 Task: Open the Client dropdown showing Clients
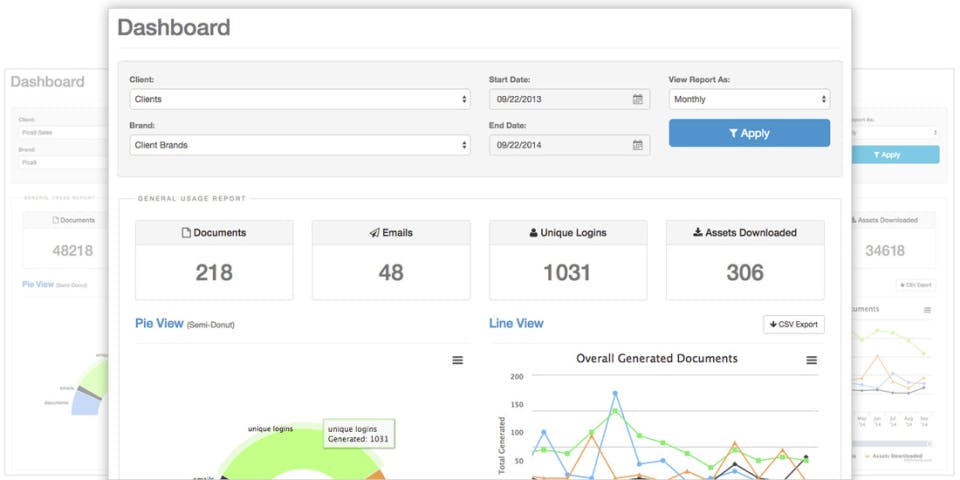pyautogui.click(x=299, y=99)
